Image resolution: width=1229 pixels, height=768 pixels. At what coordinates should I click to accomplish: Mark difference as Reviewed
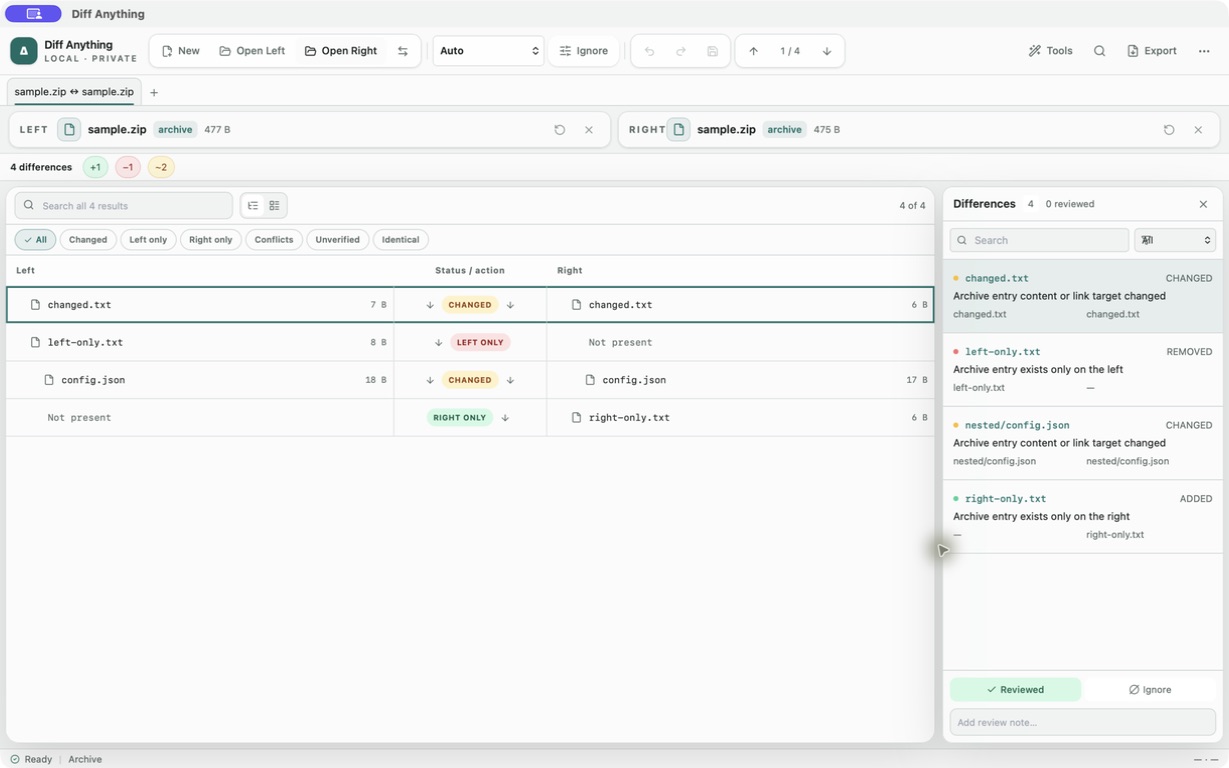[1015, 690]
